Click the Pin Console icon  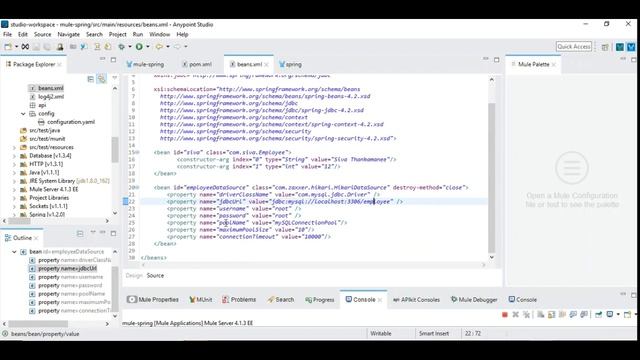pyautogui.click(x=598, y=315)
